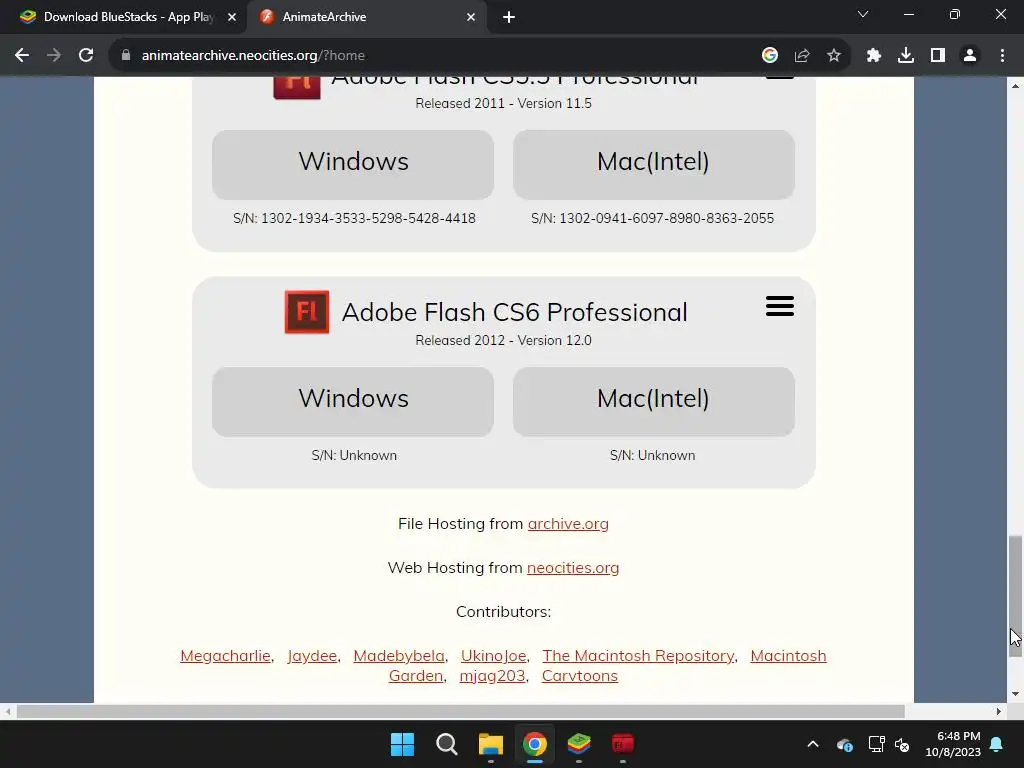This screenshot has height=768, width=1024.
Task: Click the vertical scrollbar thumb
Action: point(1015,596)
